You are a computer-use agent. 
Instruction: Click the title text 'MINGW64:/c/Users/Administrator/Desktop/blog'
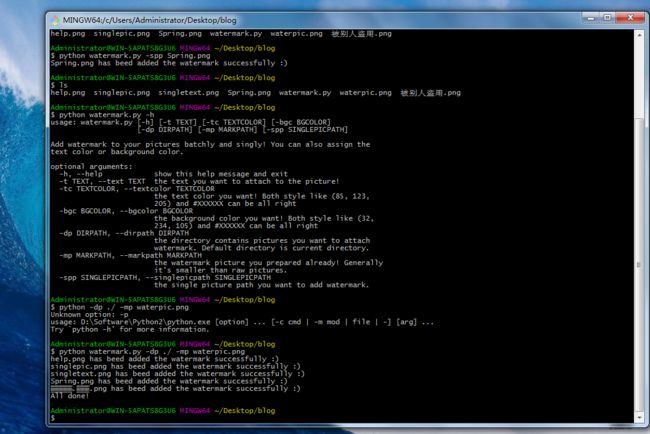click(149, 20)
